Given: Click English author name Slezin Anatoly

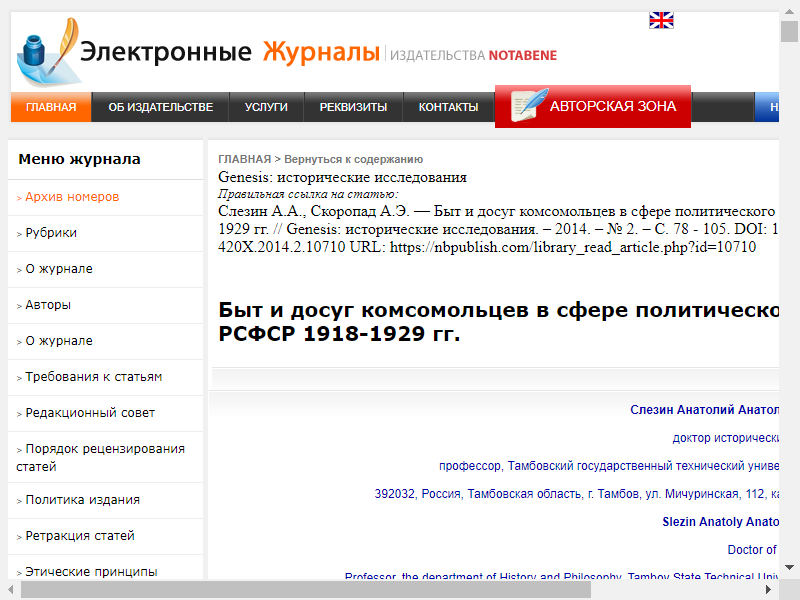Looking at the screenshot, I should pos(720,521).
